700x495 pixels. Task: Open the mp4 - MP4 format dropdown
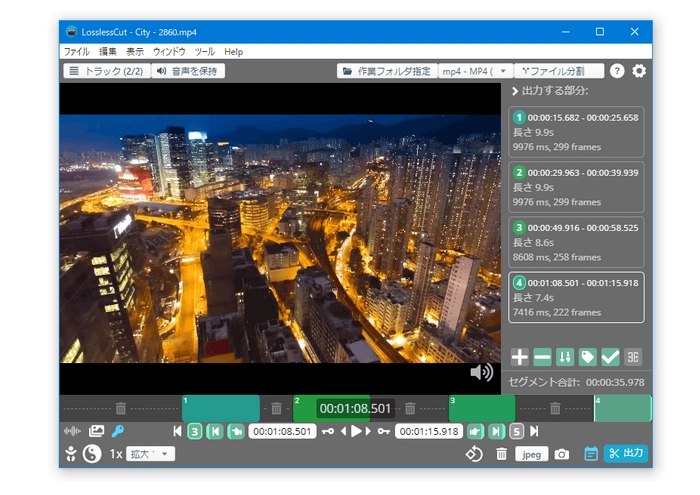476,71
